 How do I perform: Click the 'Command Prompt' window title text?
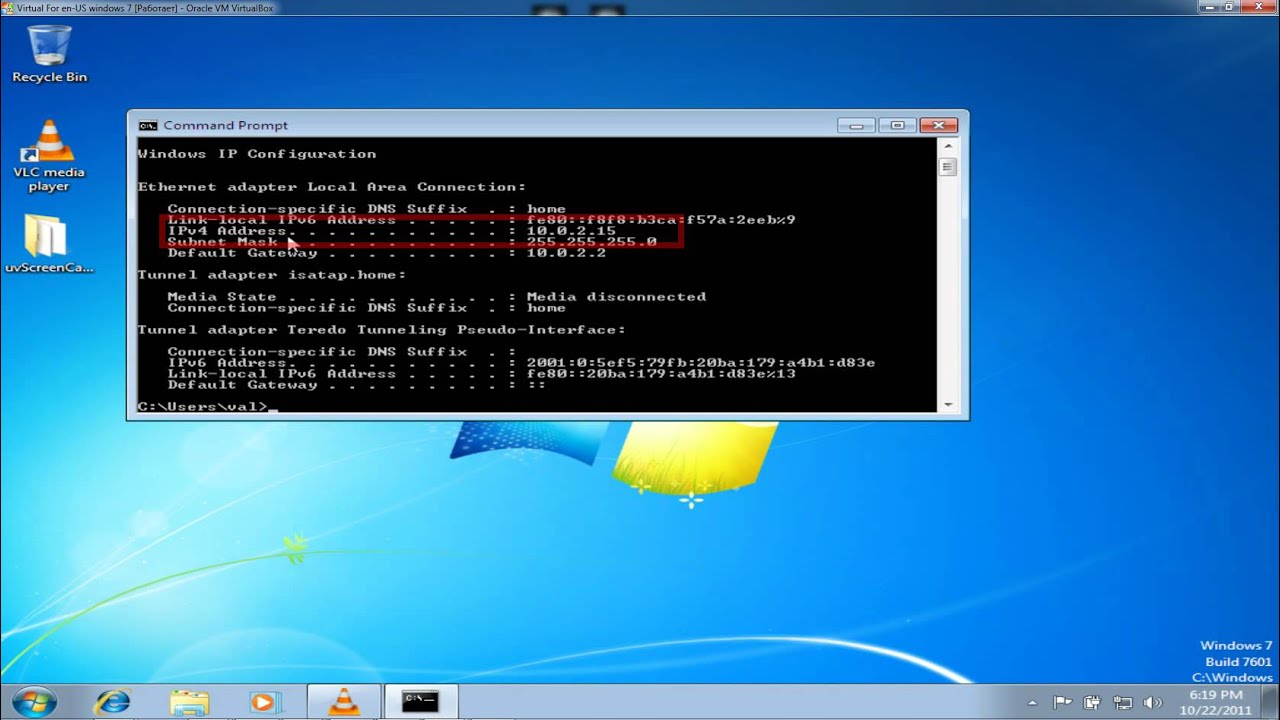click(225, 125)
